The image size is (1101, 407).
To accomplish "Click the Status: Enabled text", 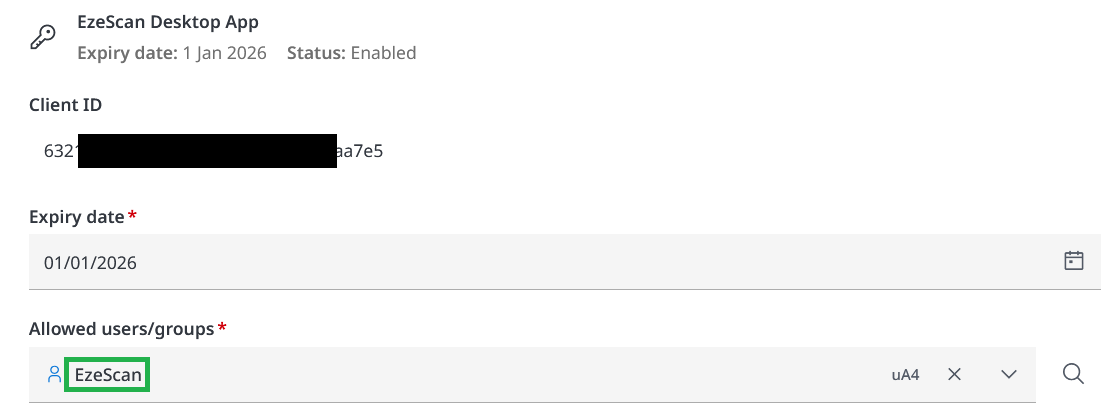I will [x=351, y=53].
